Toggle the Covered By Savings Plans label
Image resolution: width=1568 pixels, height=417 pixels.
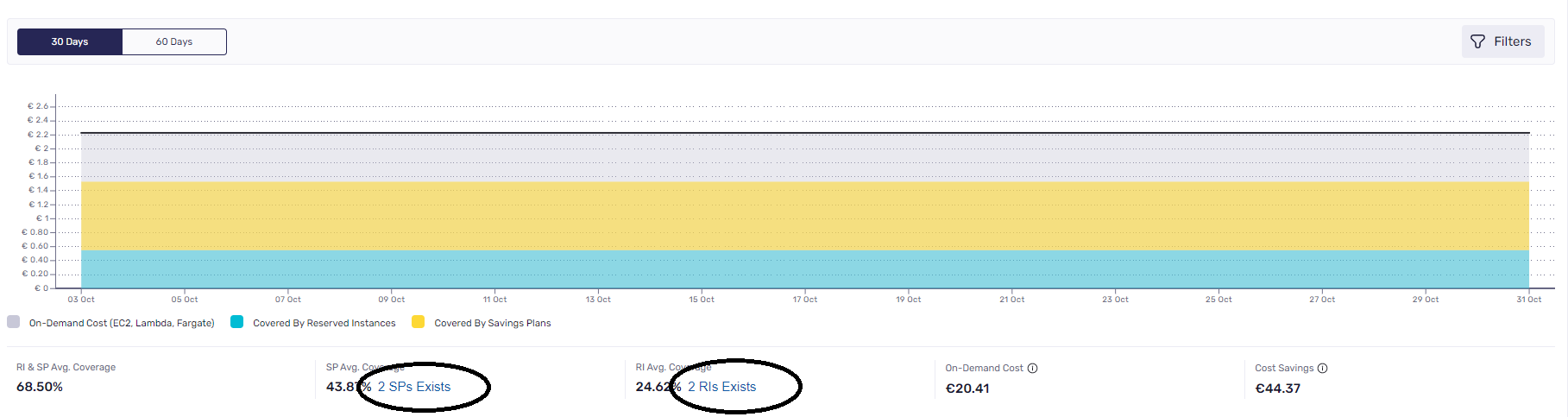(x=493, y=323)
